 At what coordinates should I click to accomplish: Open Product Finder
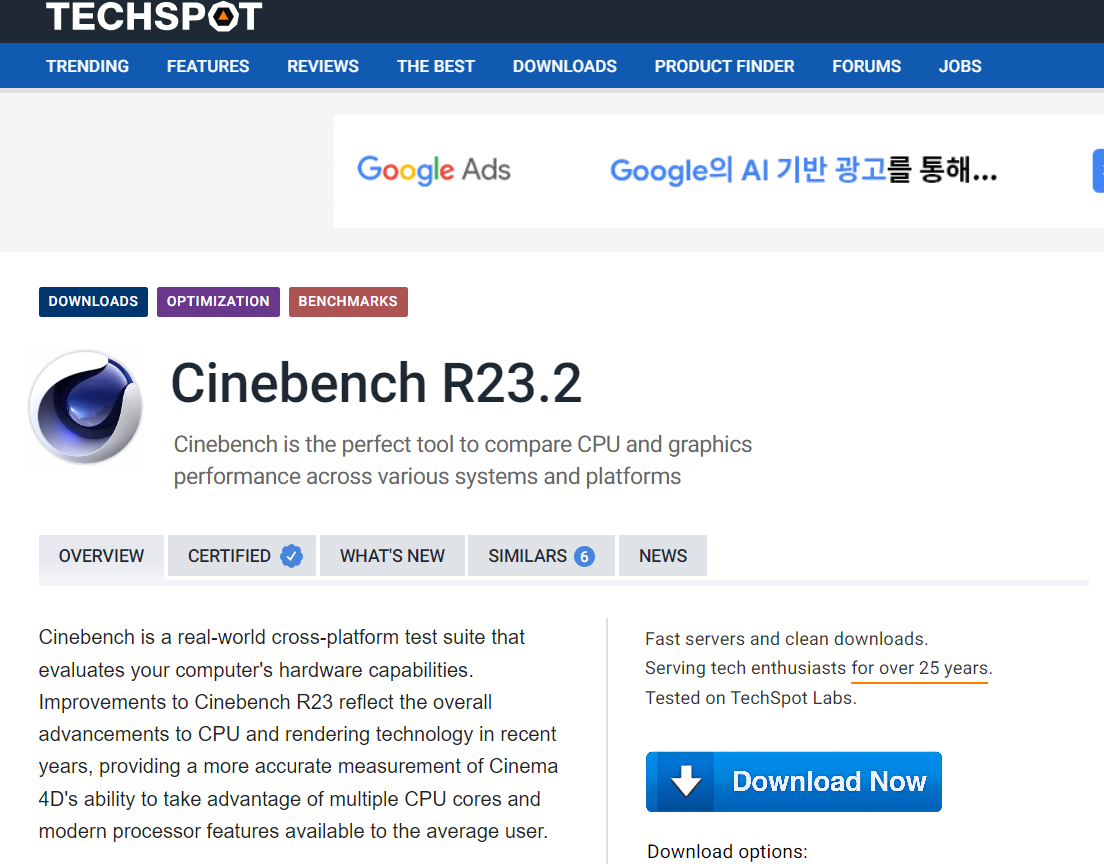[x=724, y=66]
